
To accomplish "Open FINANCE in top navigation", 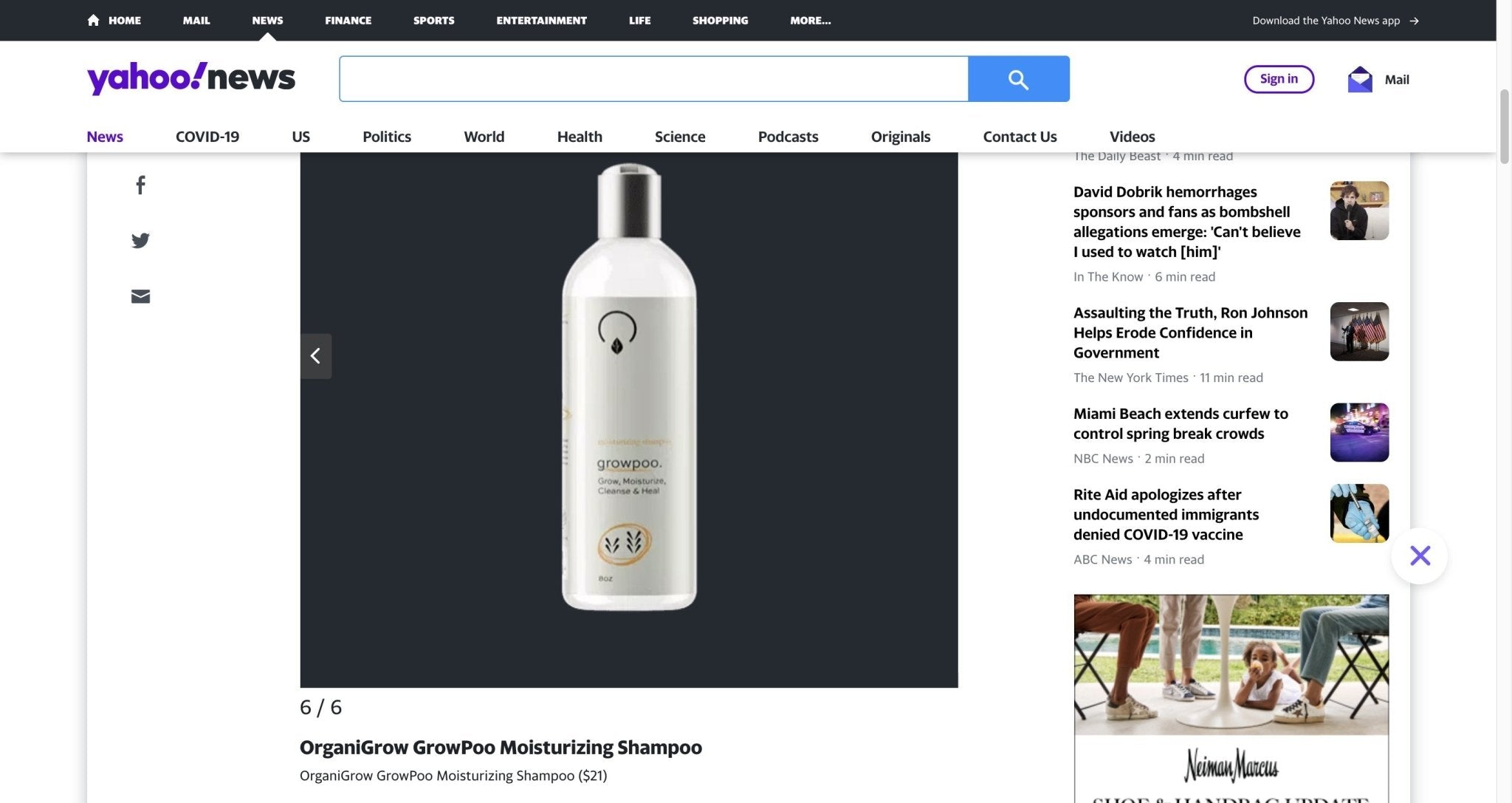I will (348, 21).
